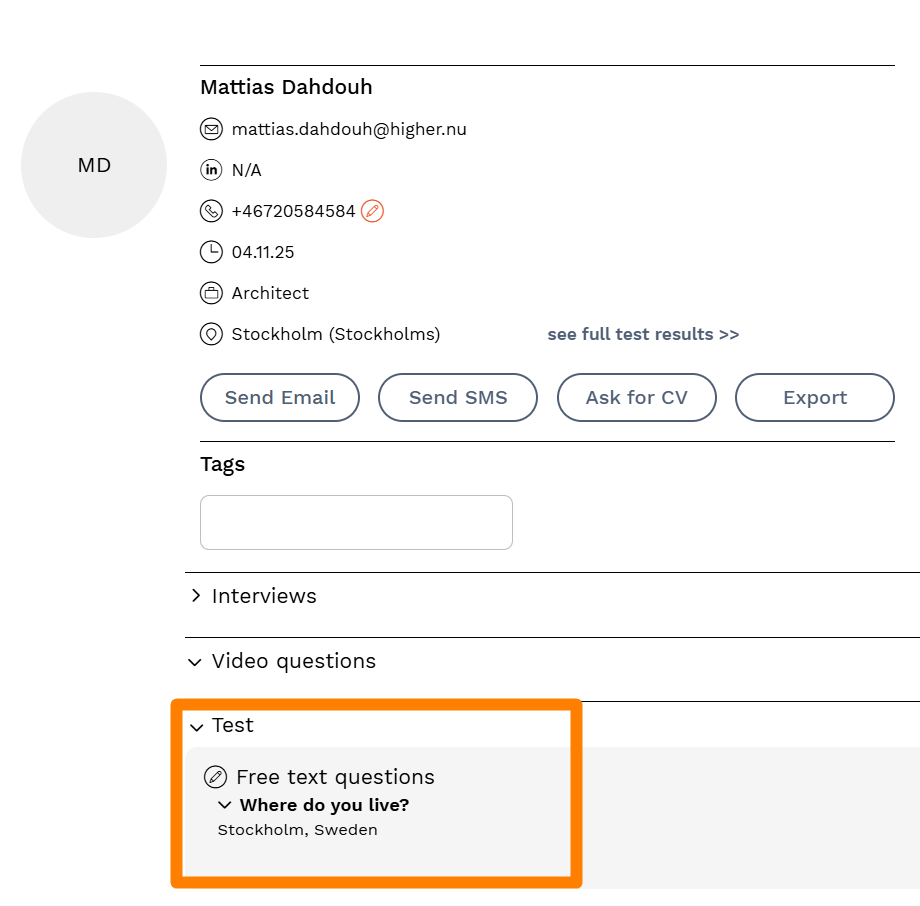Click the location pin icon
The width and height of the screenshot is (920, 906).
(x=211, y=334)
